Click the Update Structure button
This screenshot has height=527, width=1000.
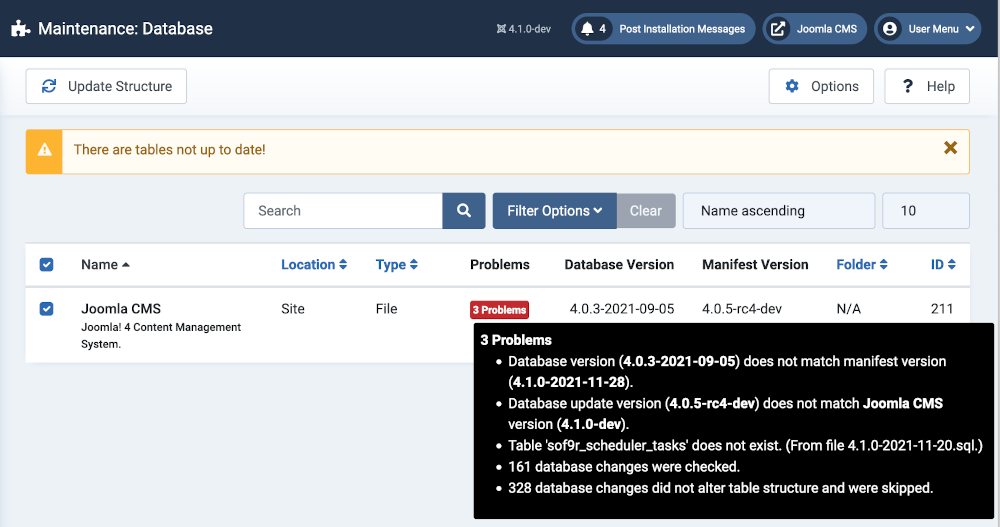point(107,86)
